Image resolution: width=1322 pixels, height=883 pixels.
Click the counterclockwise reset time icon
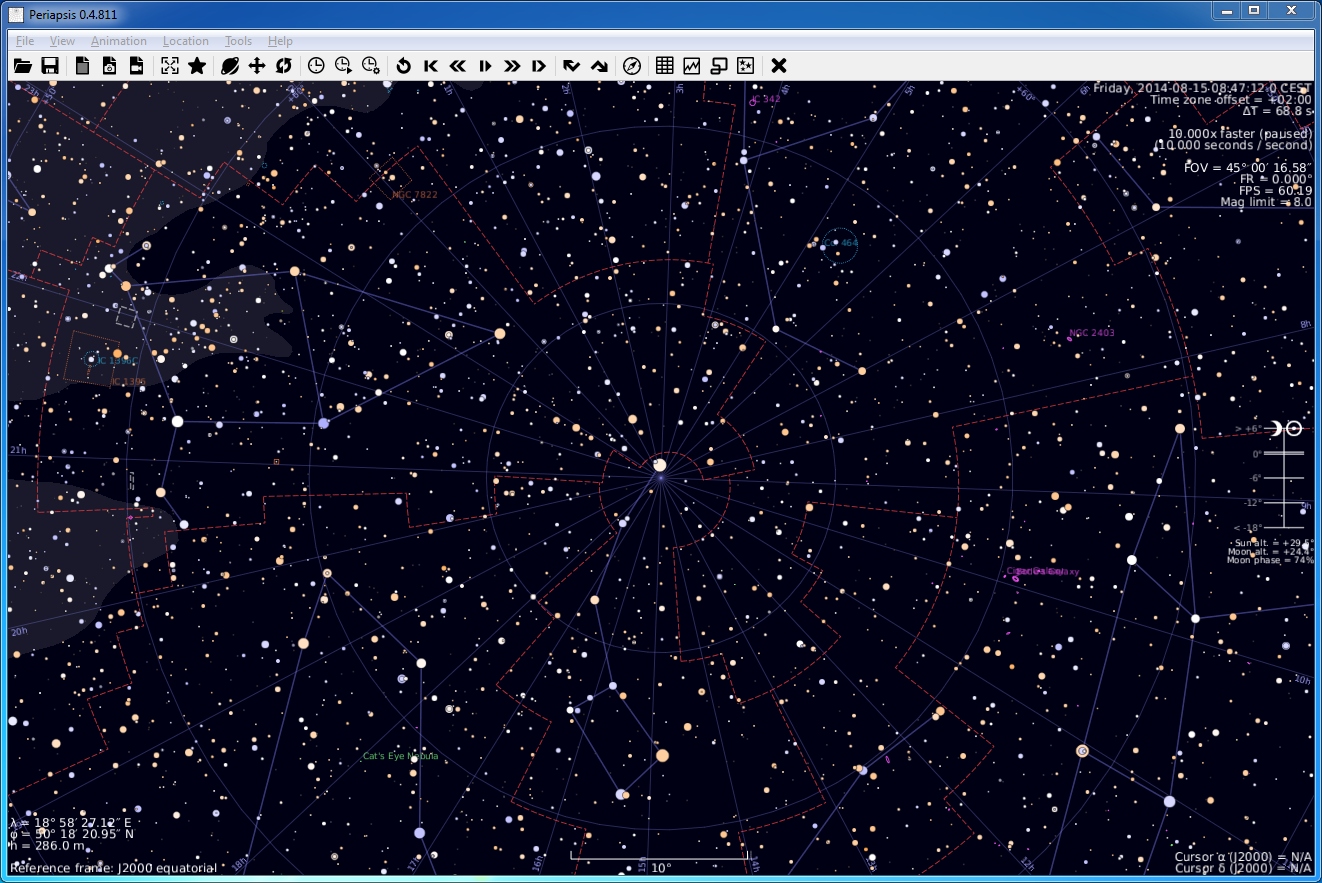[404, 66]
